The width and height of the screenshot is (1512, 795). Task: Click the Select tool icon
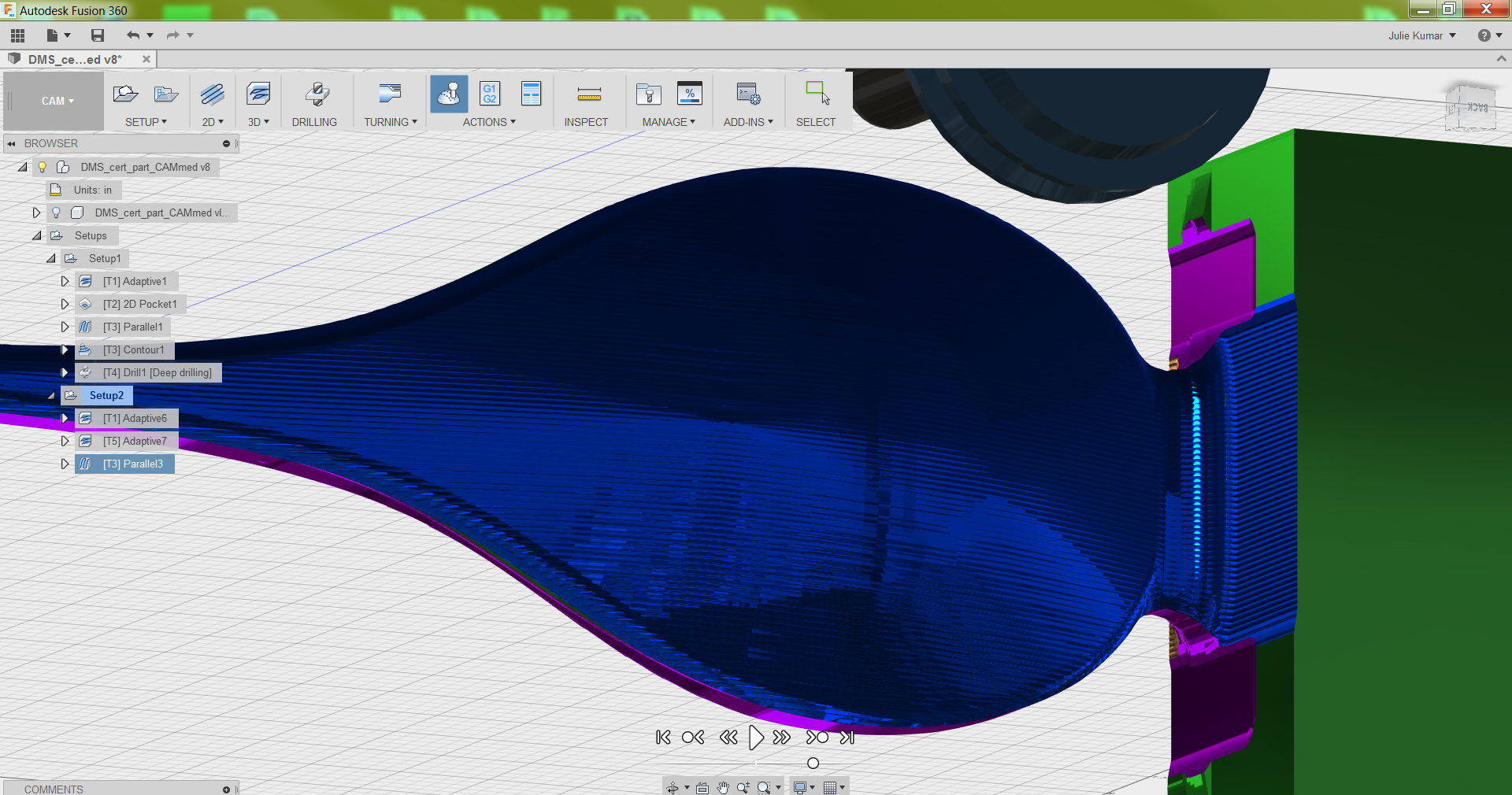[817, 93]
